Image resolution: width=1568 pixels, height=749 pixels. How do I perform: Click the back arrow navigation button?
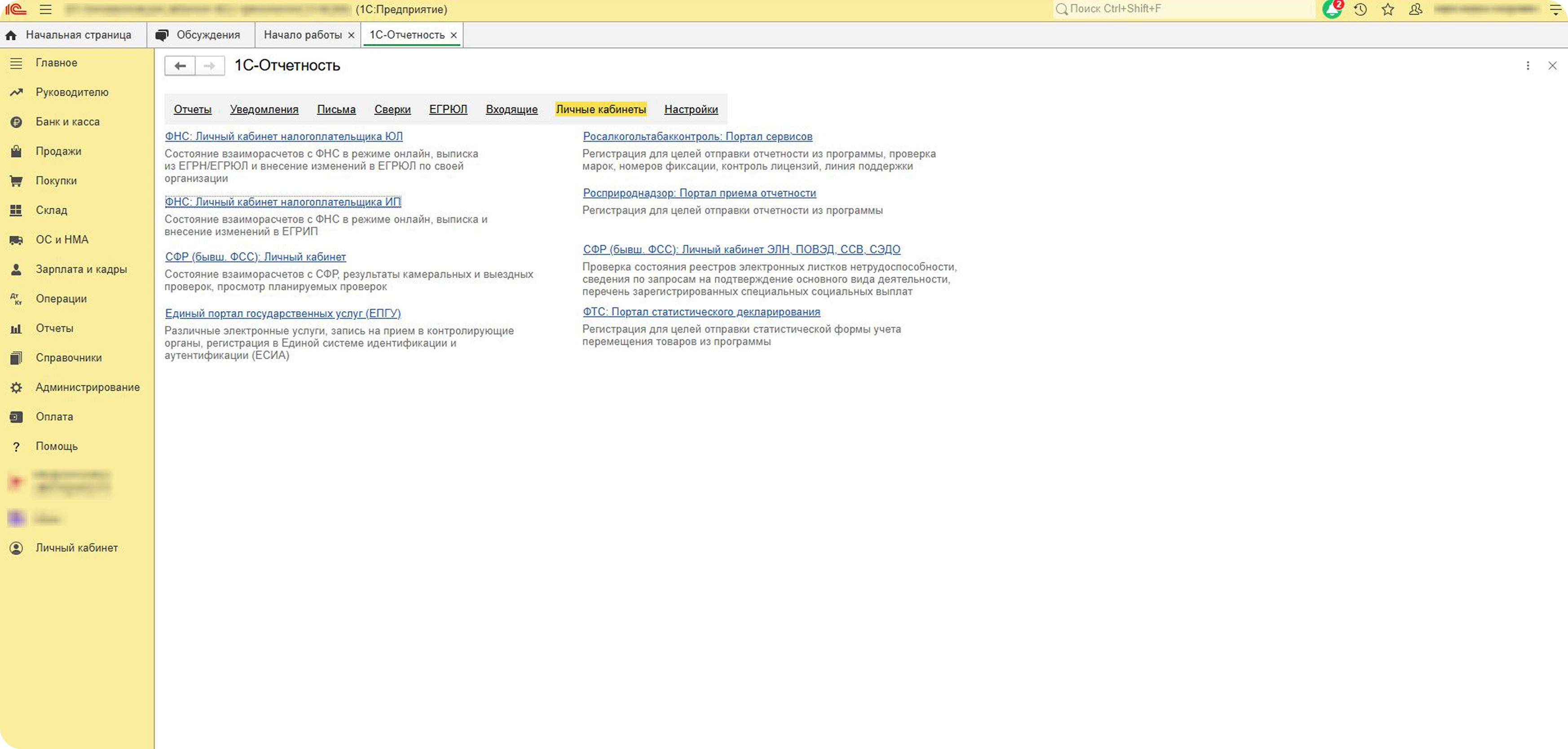tap(180, 66)
